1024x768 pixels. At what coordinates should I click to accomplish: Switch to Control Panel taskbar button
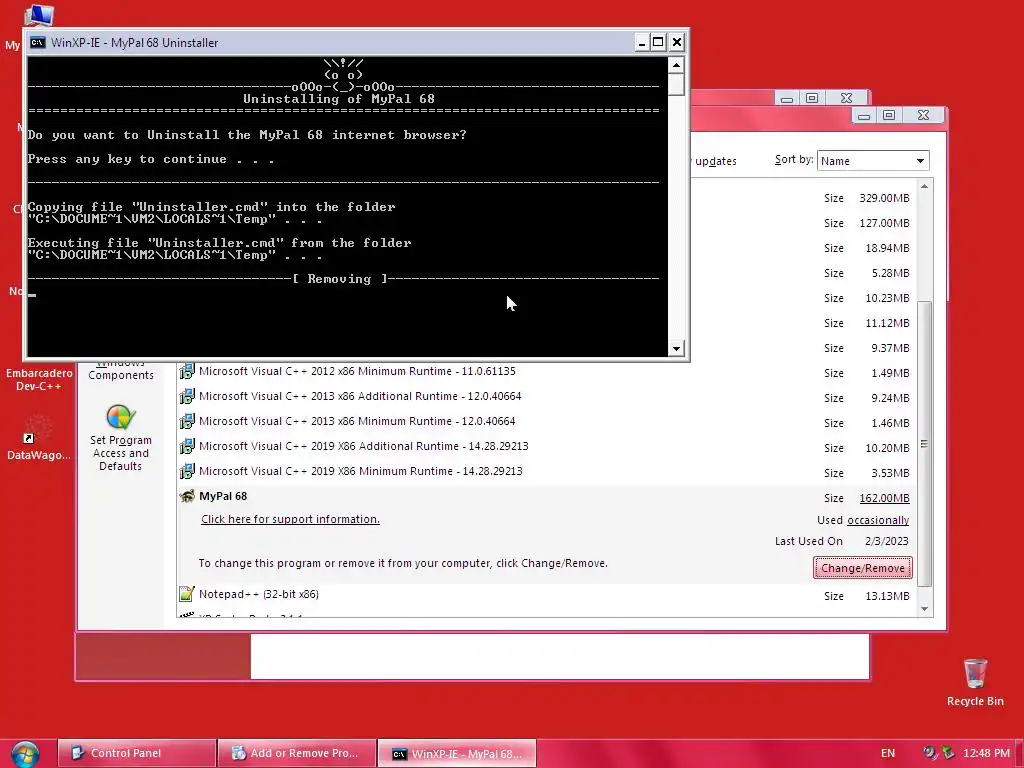[136, 753]
